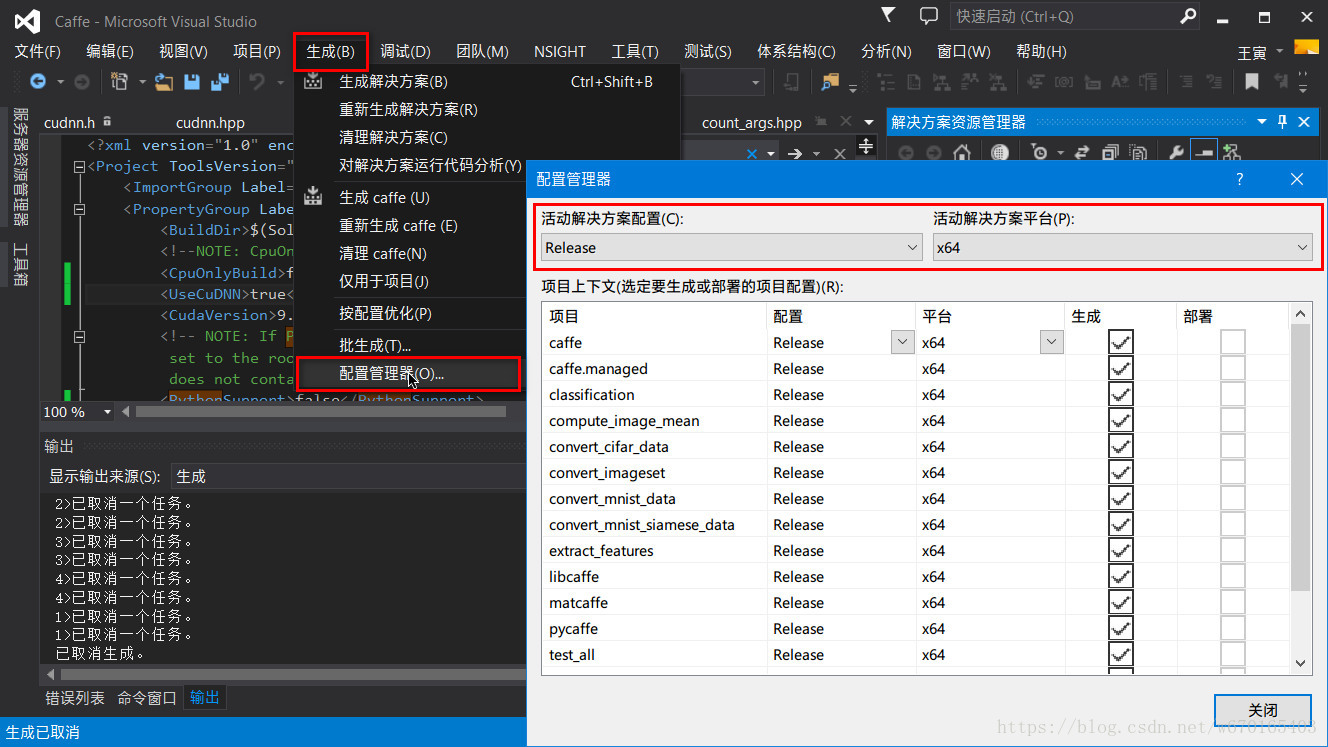Click Show All Files icon in Solution Explorer
The height and width of the screenshot is (747, 1328).
coord(1138,153)
